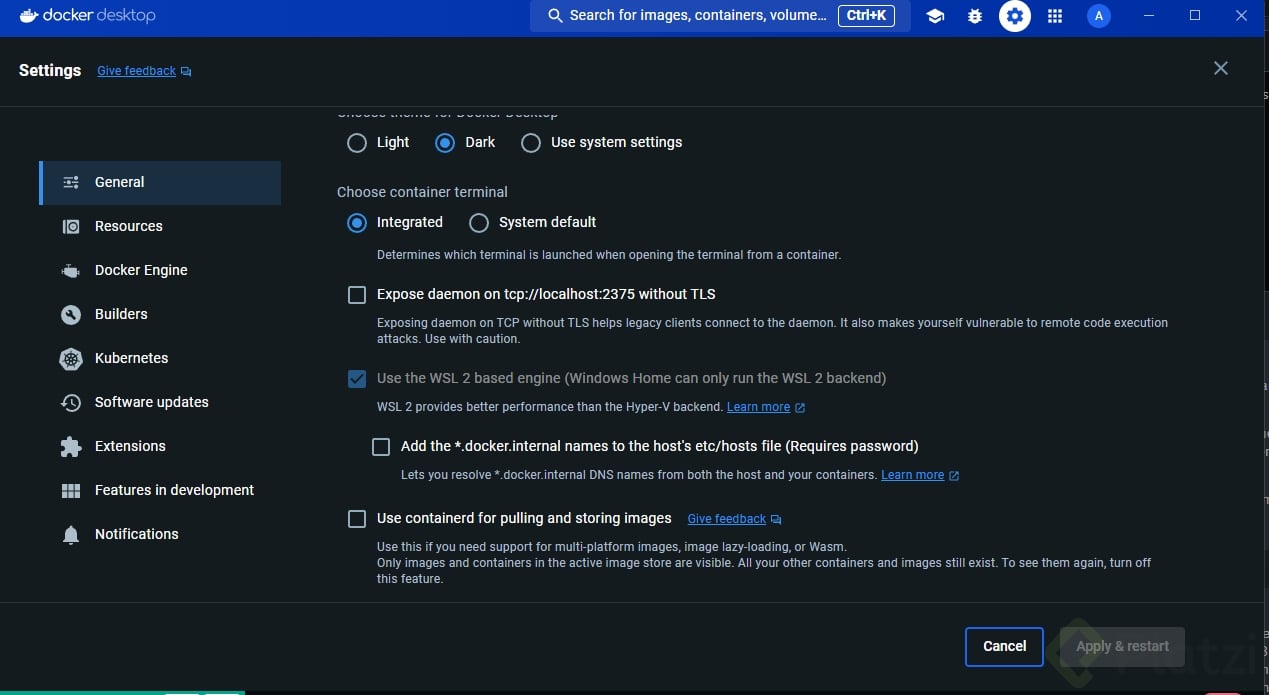Click the Features in development grid icon
Screen dimensions: 1269x695
pos(71,490)
